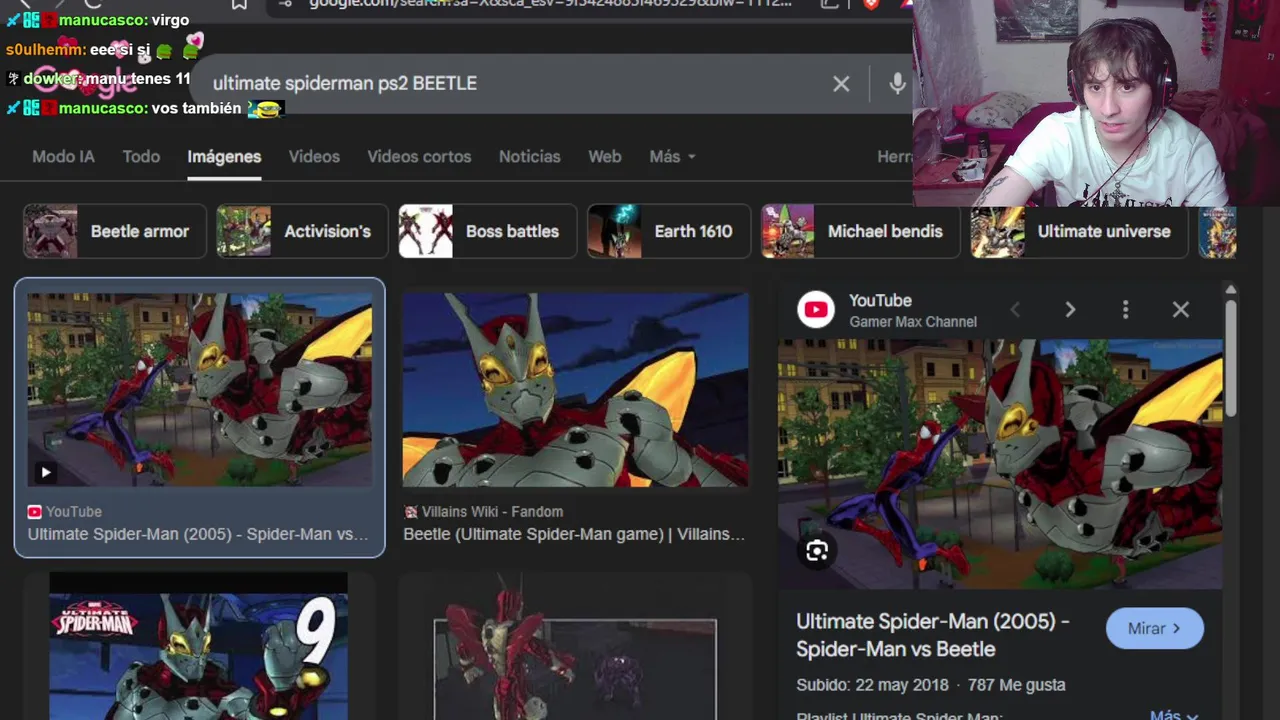Open the Ultimate Spider-Man thumbnail with number 9
The image size is (1280, 720).
198,646
